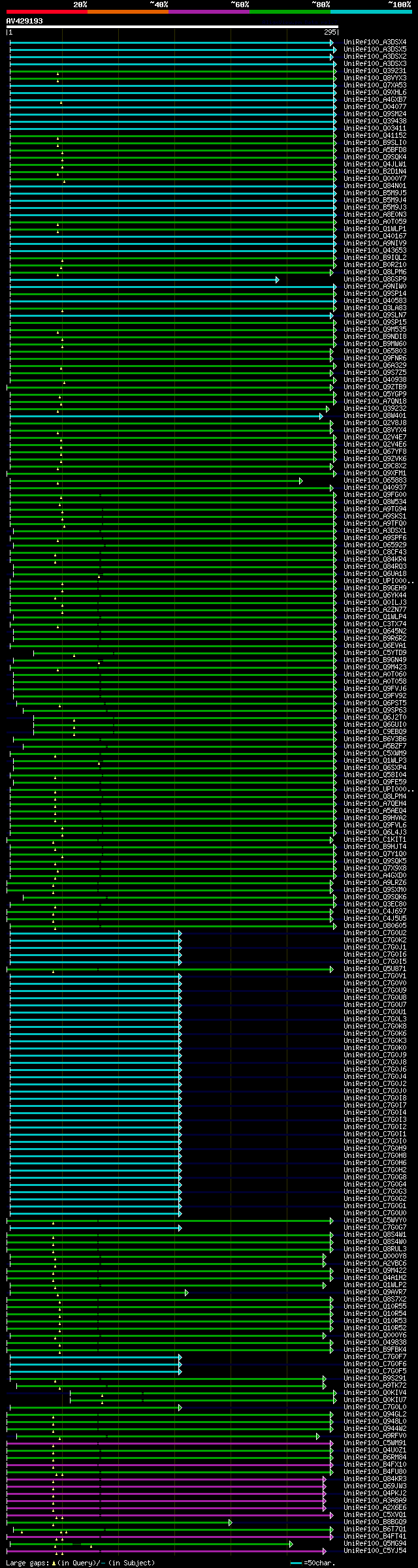Screen dimensions: 418x1568
Task: Select the UniRef100_Q41152 label
Action: pos(375,136)
